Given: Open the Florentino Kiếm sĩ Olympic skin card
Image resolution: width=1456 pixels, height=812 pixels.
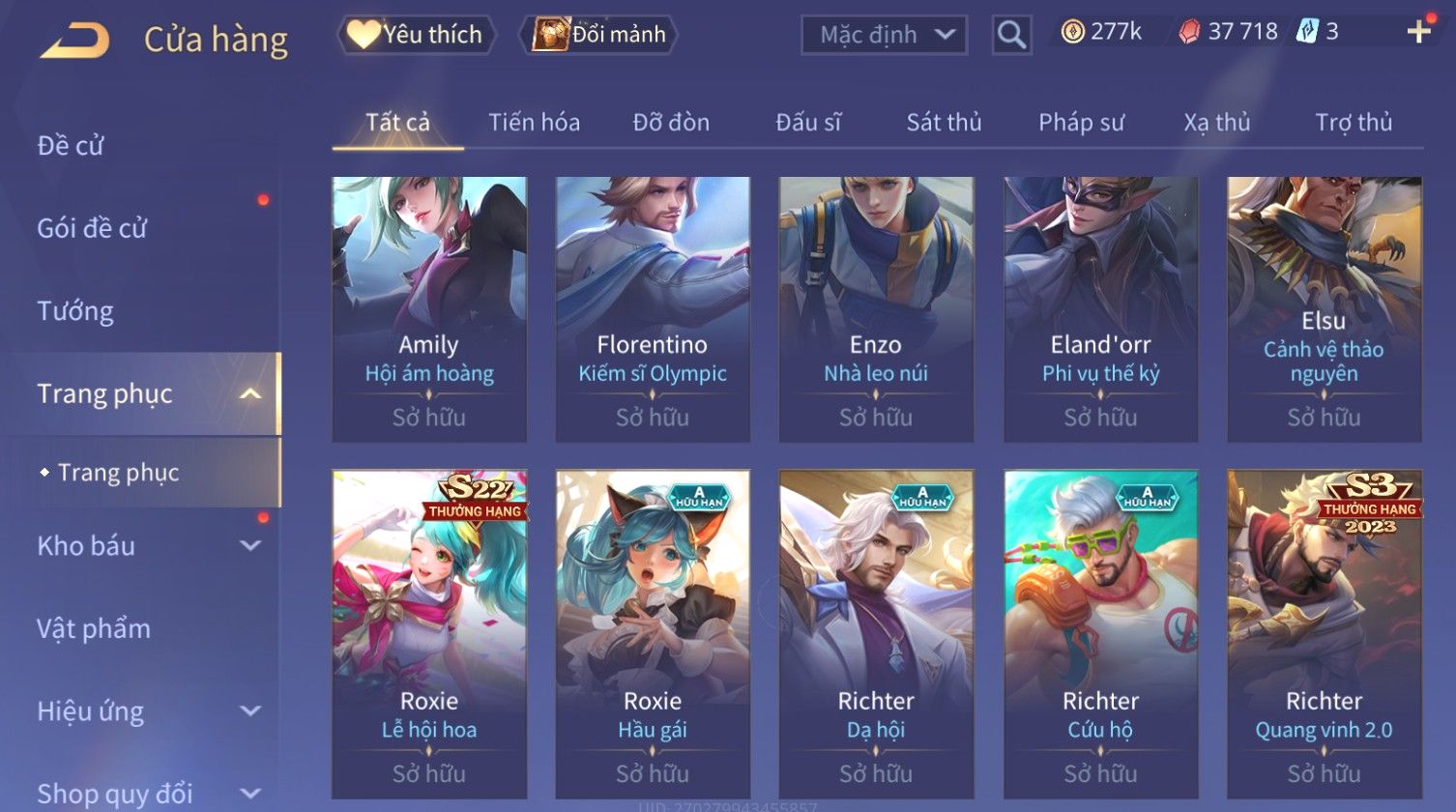Looking at the screenshot, I should coord(653,309).
